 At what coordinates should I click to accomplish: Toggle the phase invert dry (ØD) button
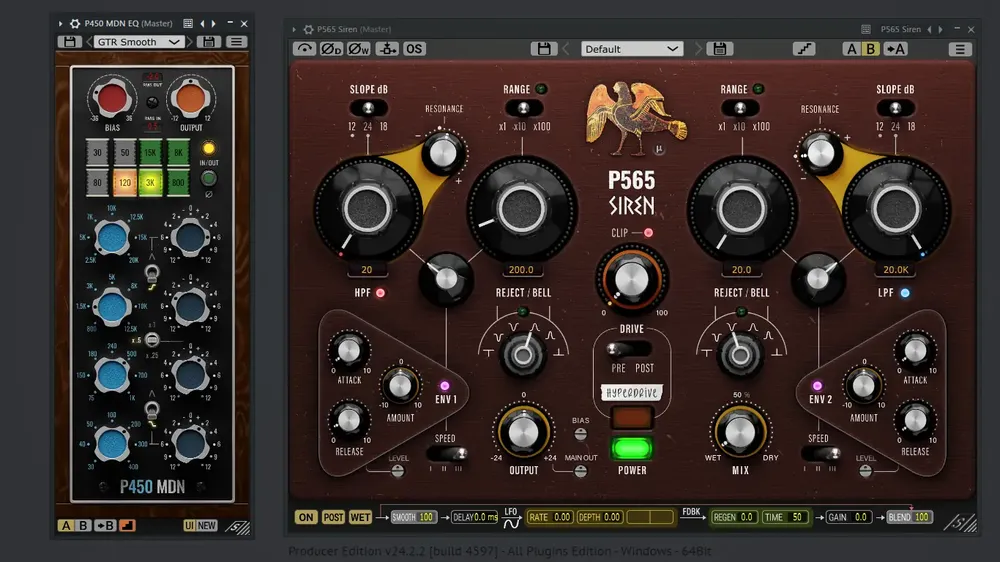(x=331, y=49)
